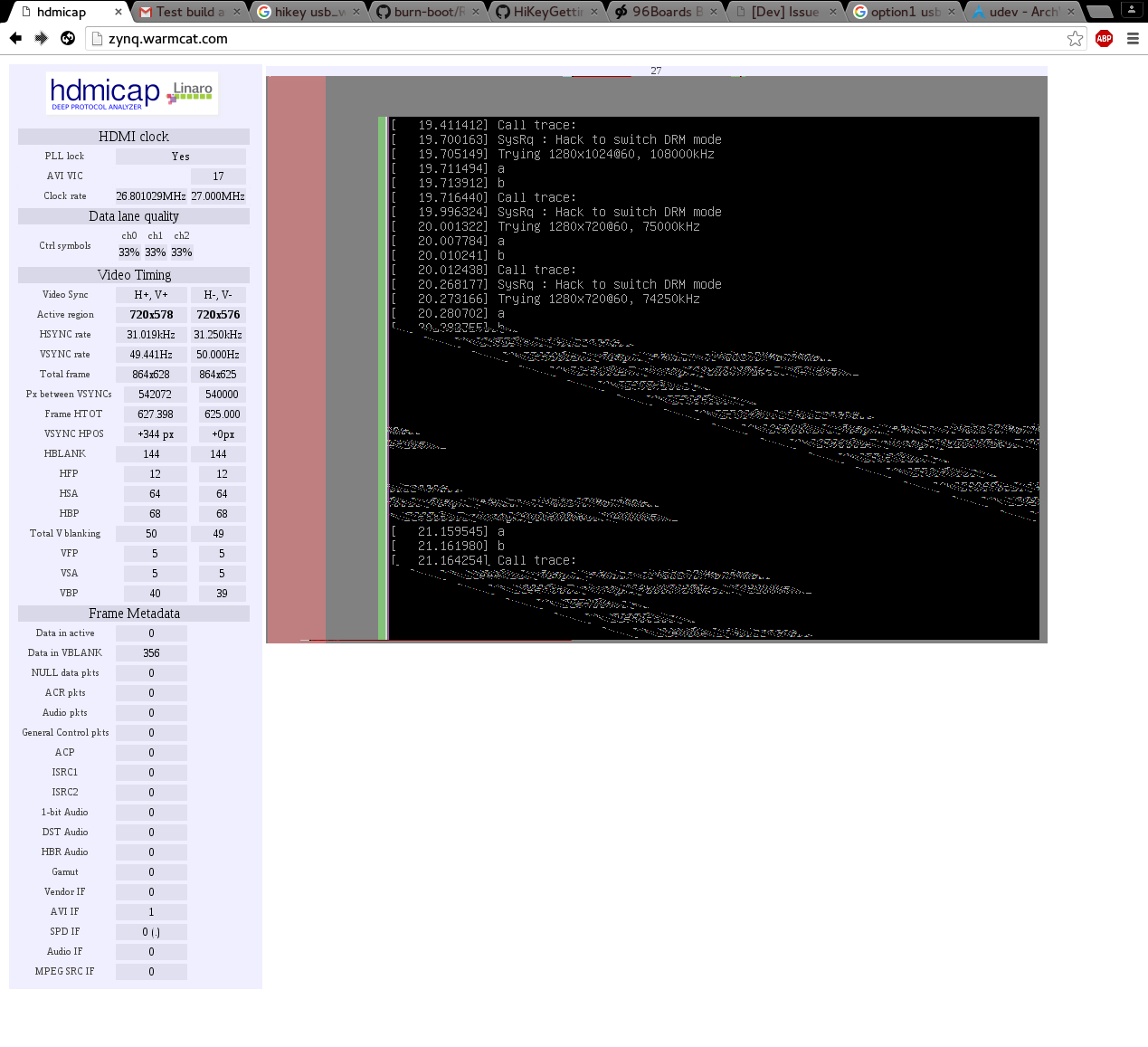Click the page favicon beside the URL

click(x=96, y=39)
